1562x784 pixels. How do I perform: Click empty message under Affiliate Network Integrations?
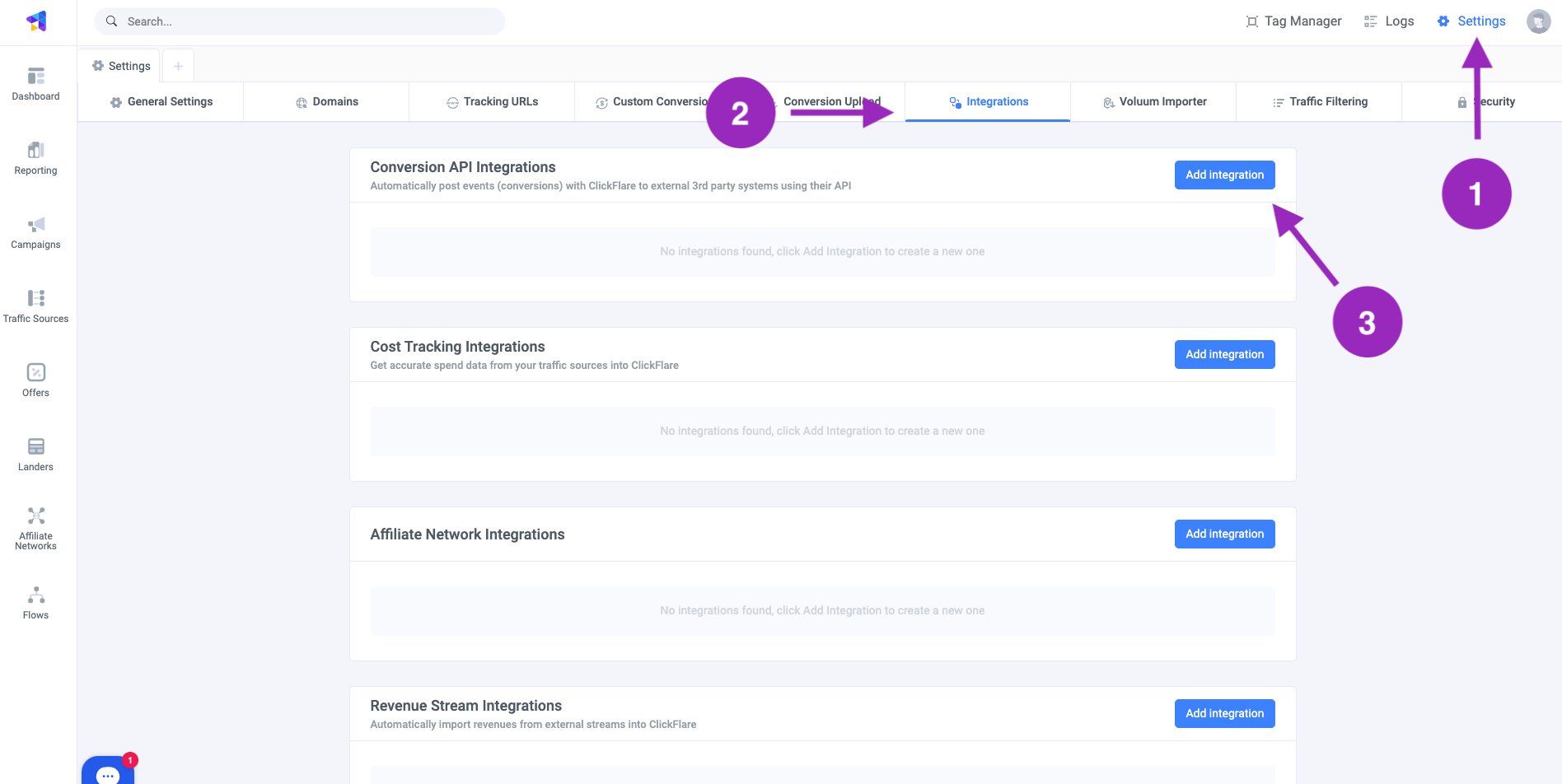click(x=822, y=611)
